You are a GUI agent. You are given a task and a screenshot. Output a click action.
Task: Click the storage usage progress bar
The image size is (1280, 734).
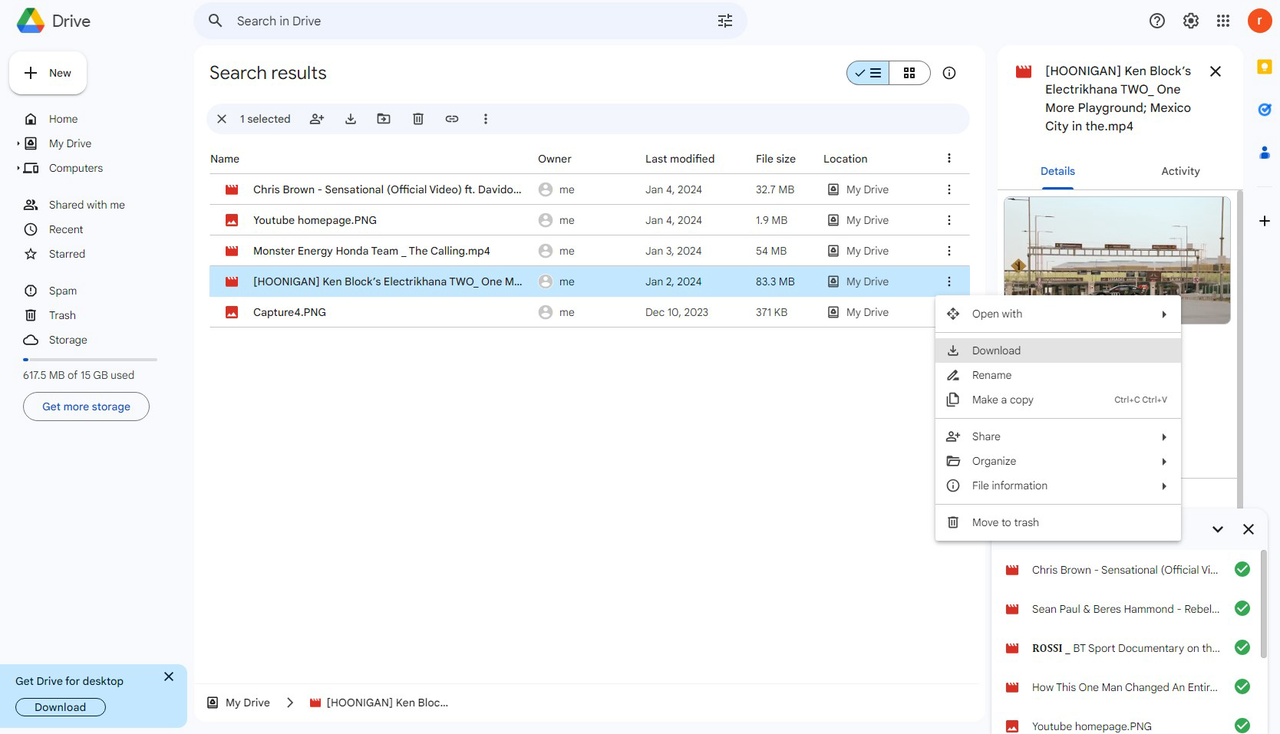(90, 359)
